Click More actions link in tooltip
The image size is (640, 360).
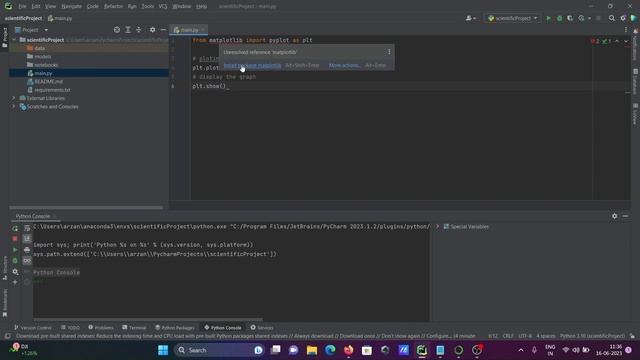[344, 65]
